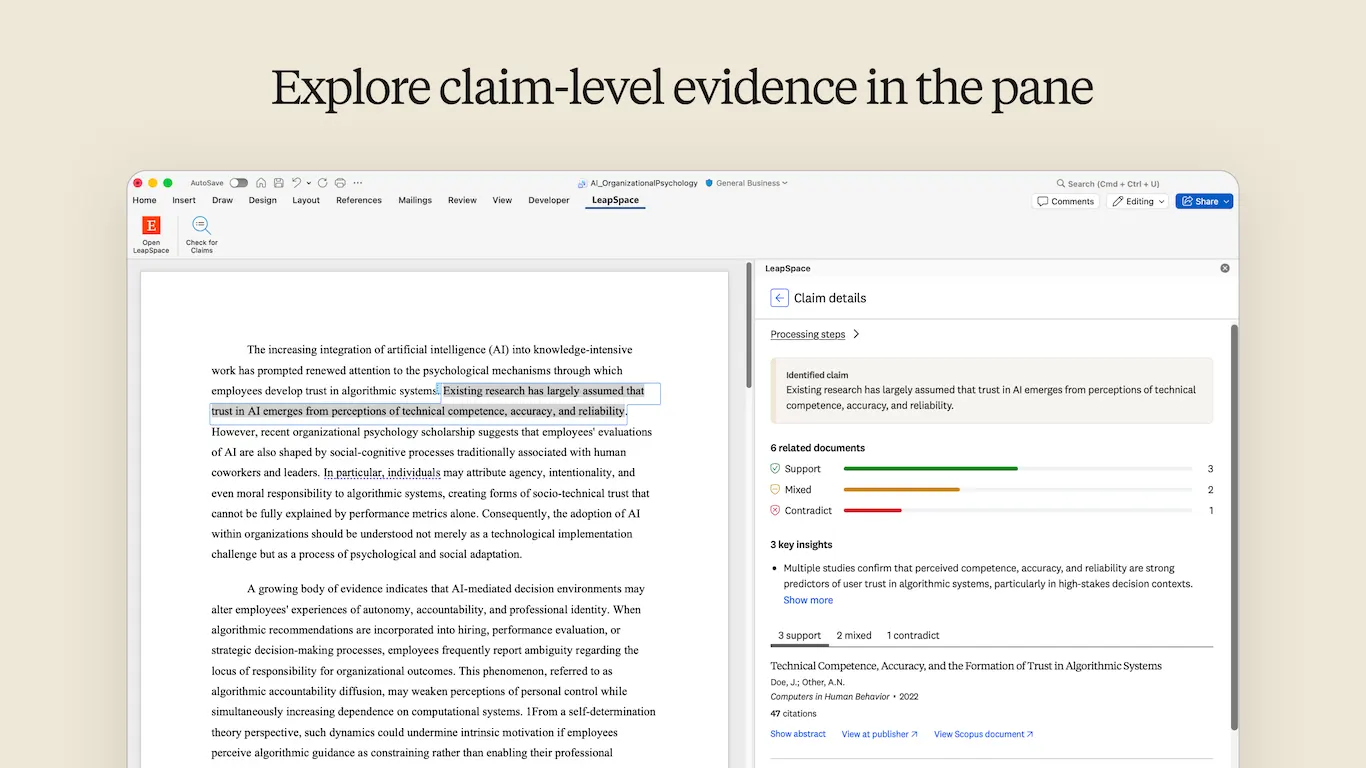Switch to the References ribbon tab
Viewport: 1366px width, 768px height.
(x=359, y=200)
